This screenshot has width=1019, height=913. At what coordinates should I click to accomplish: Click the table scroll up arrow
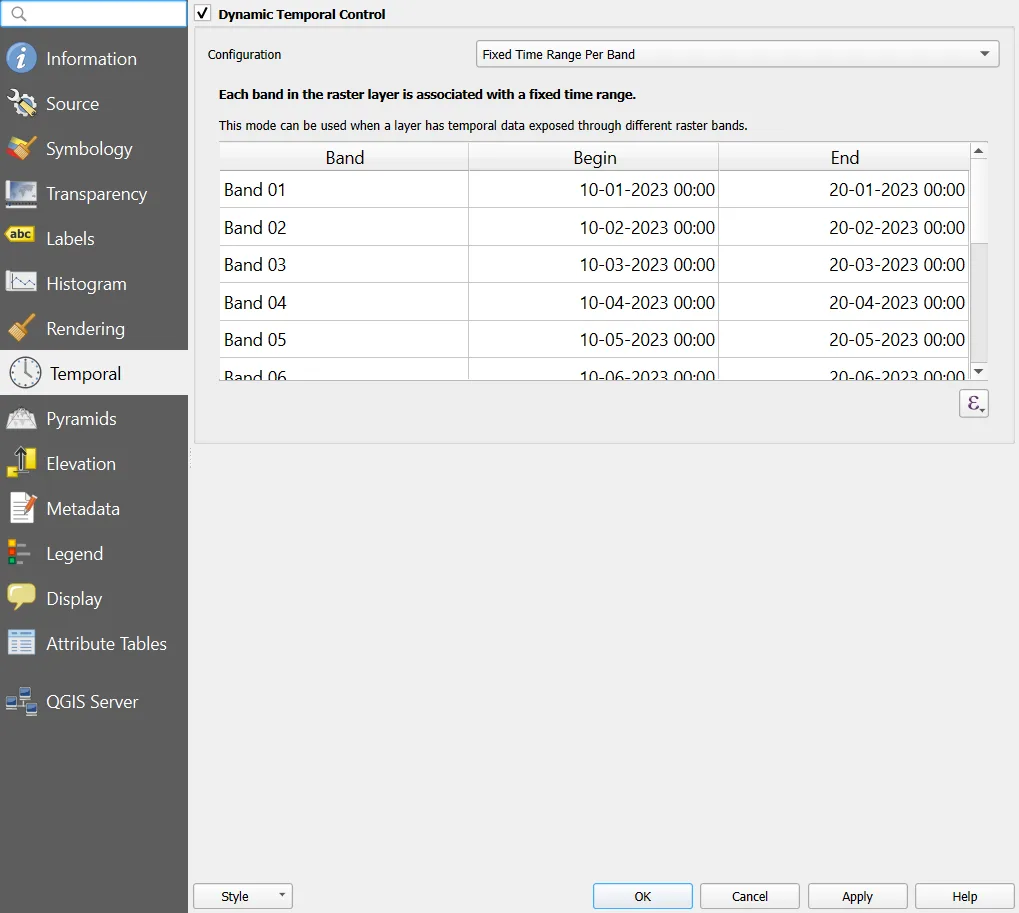click(x=979, y=151)
